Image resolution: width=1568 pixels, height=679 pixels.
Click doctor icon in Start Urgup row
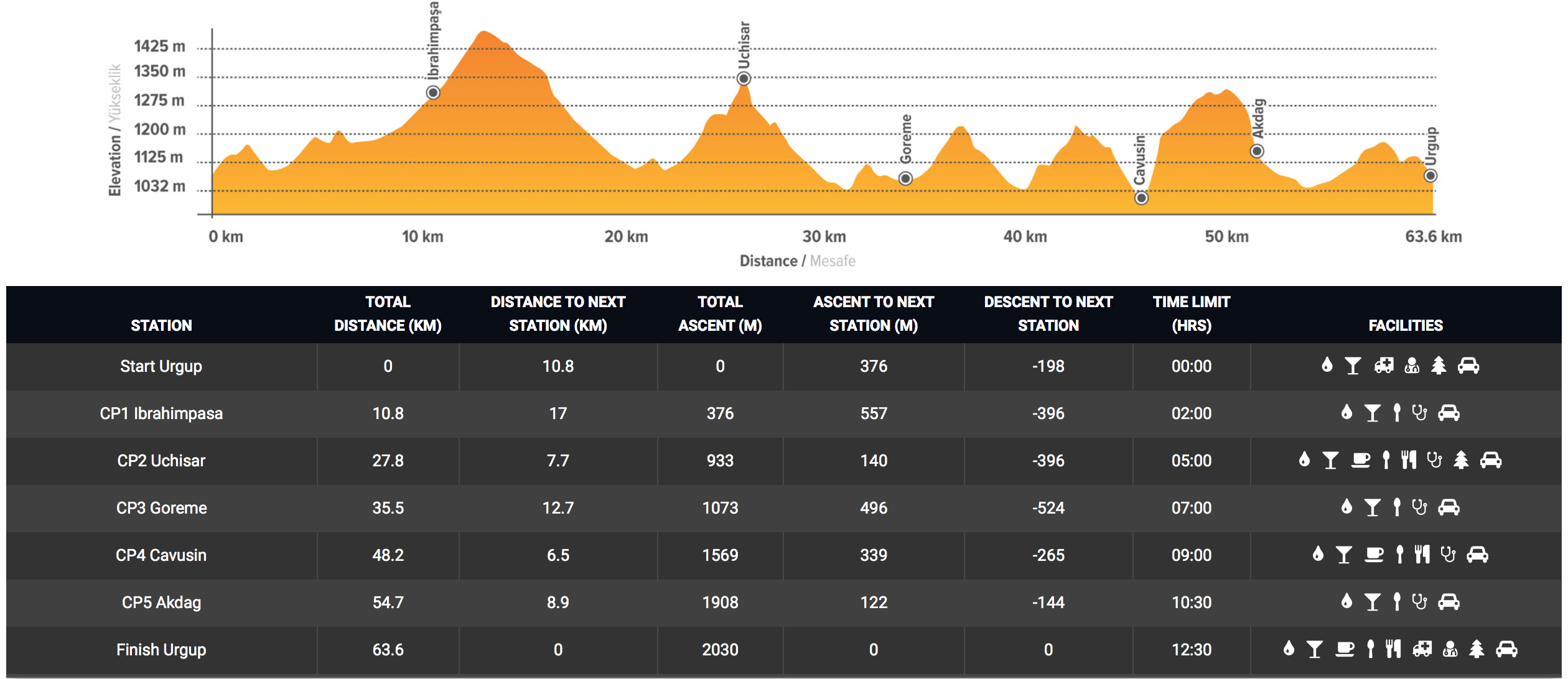click(x=1412, y=366)
